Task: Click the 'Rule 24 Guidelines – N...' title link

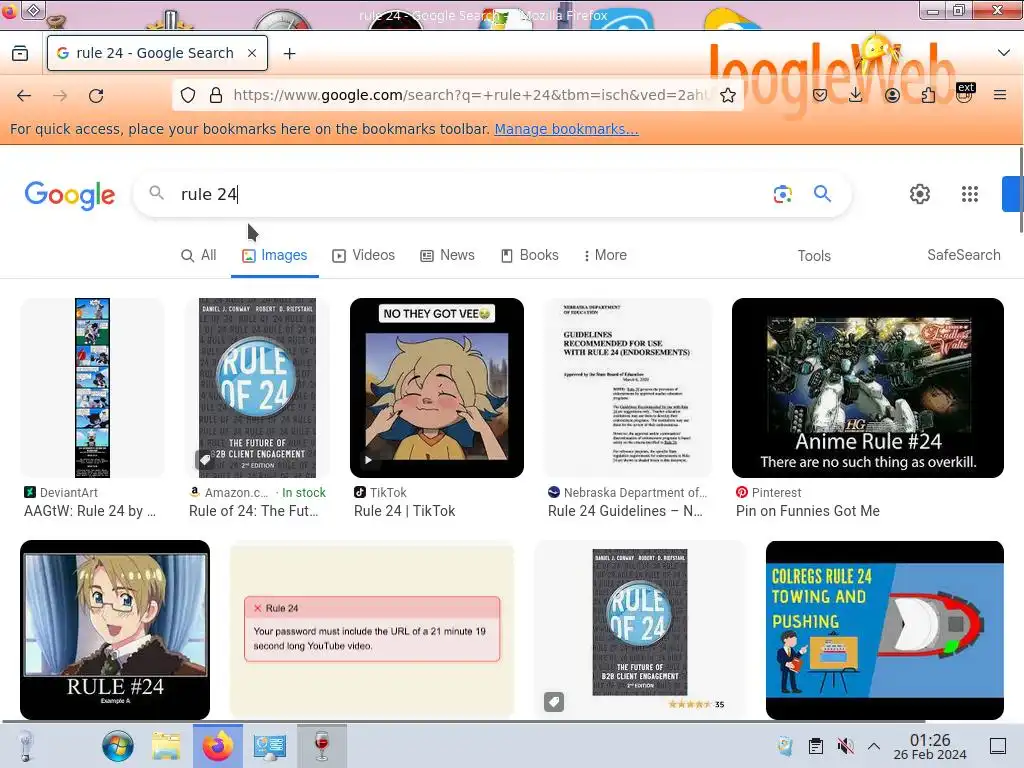Action: coord(626,511)
